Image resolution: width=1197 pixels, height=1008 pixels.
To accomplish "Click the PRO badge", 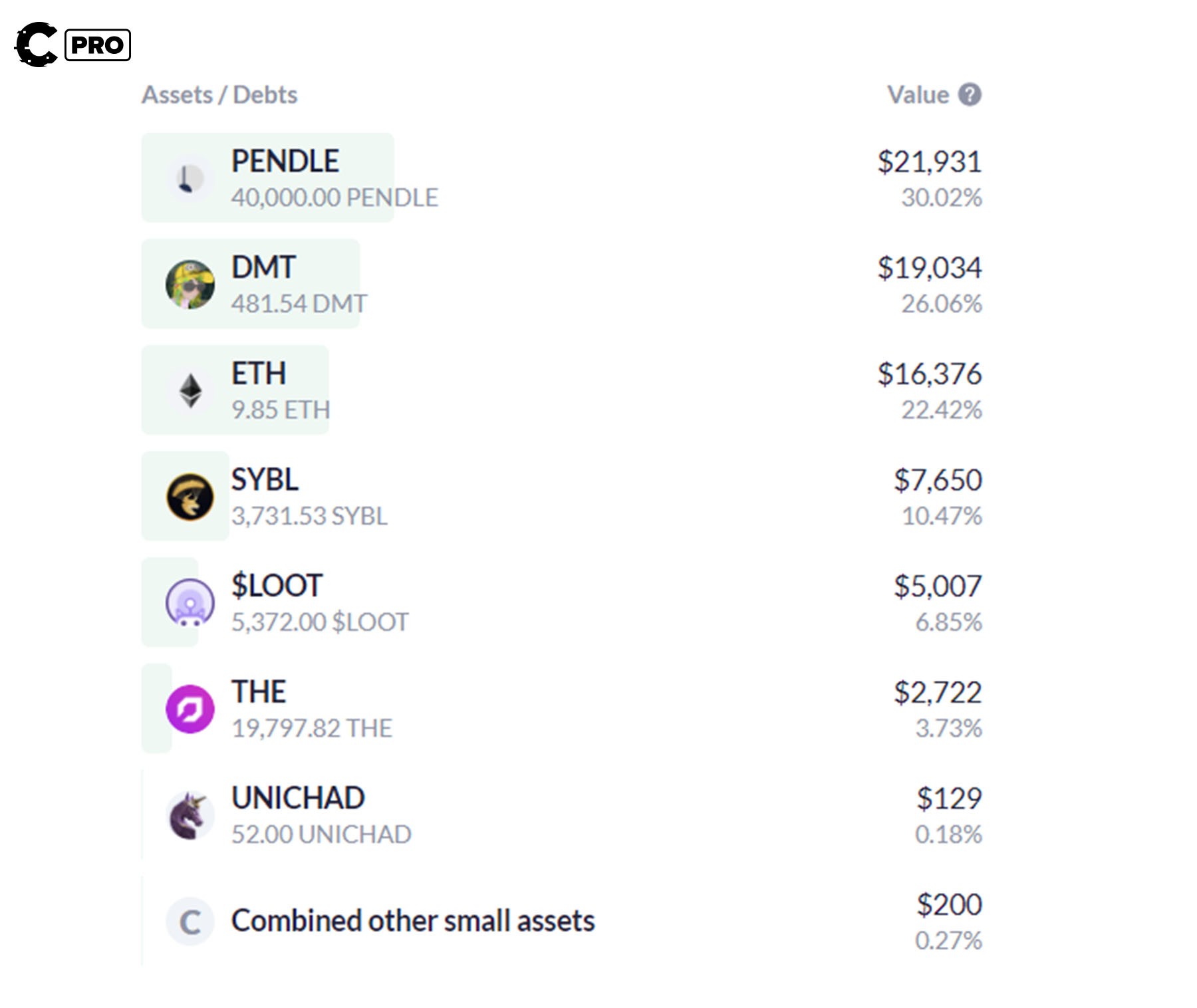I will (98, 45).
